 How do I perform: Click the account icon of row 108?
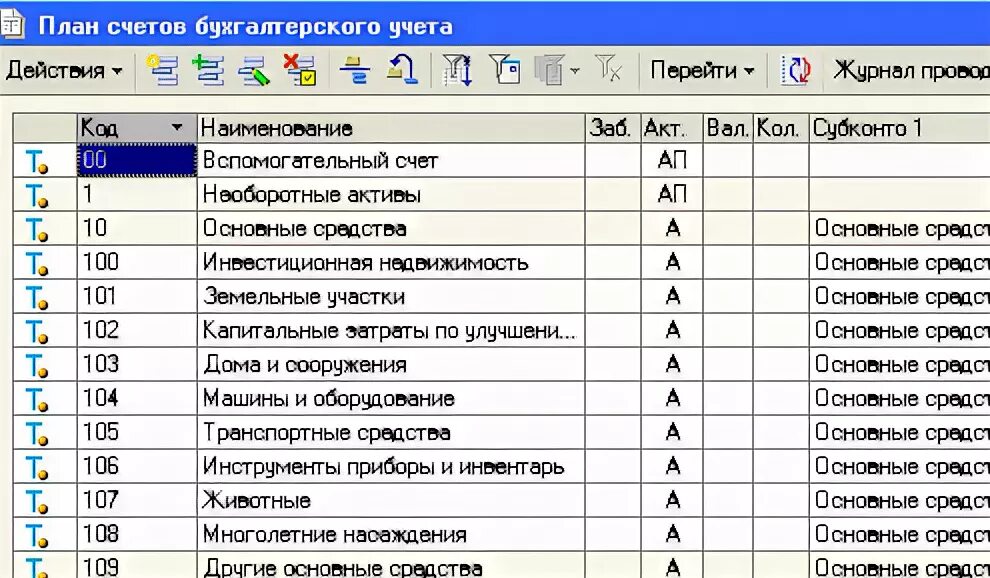tap(37, 536)
